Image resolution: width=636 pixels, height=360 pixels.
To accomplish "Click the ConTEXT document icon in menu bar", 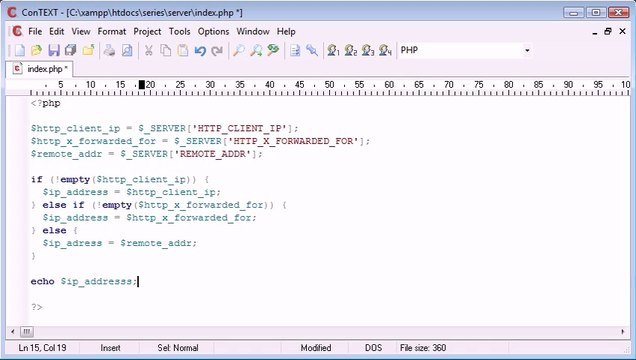I will [x=17, y=31].
